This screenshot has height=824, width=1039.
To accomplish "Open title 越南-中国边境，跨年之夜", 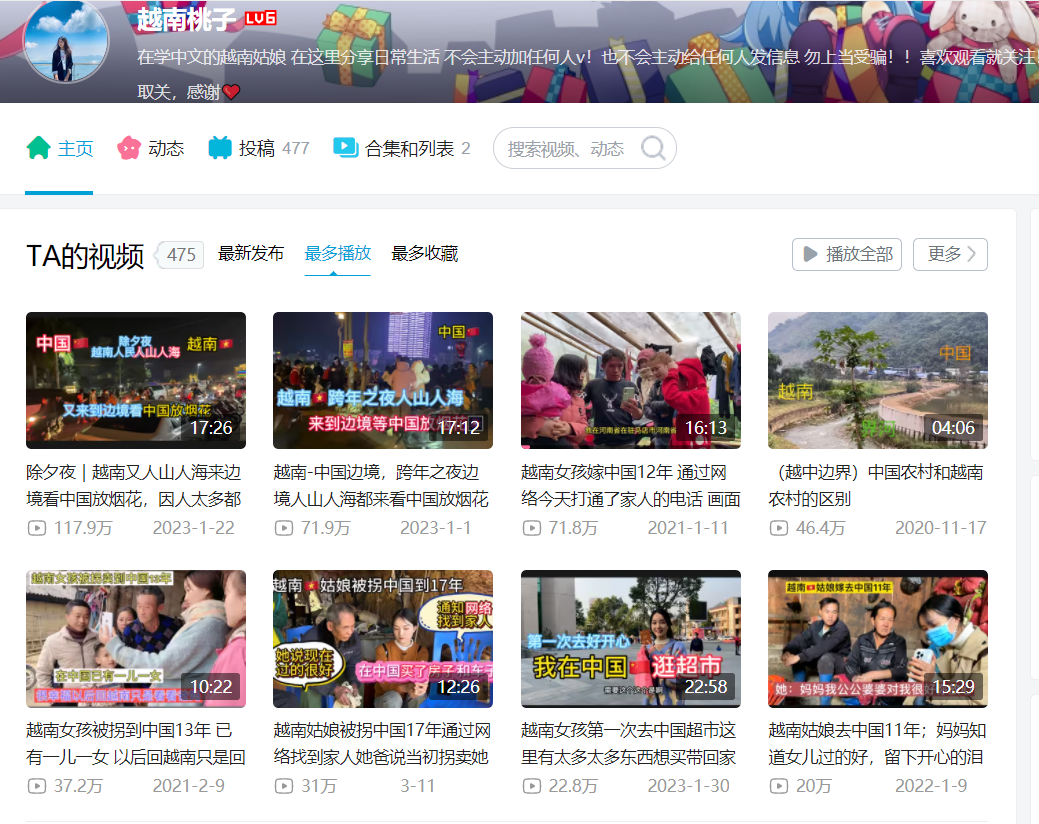I will click(x=381, y=486).
